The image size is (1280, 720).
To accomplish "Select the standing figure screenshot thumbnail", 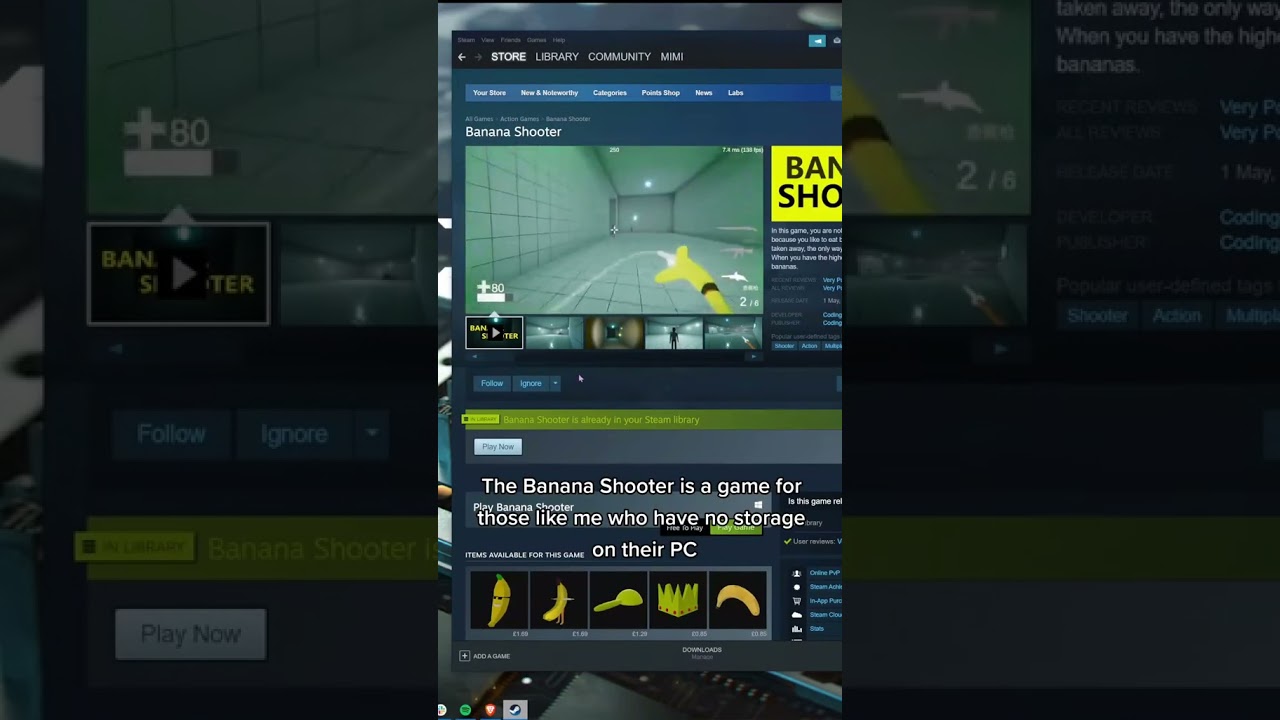I will point(674,333).
